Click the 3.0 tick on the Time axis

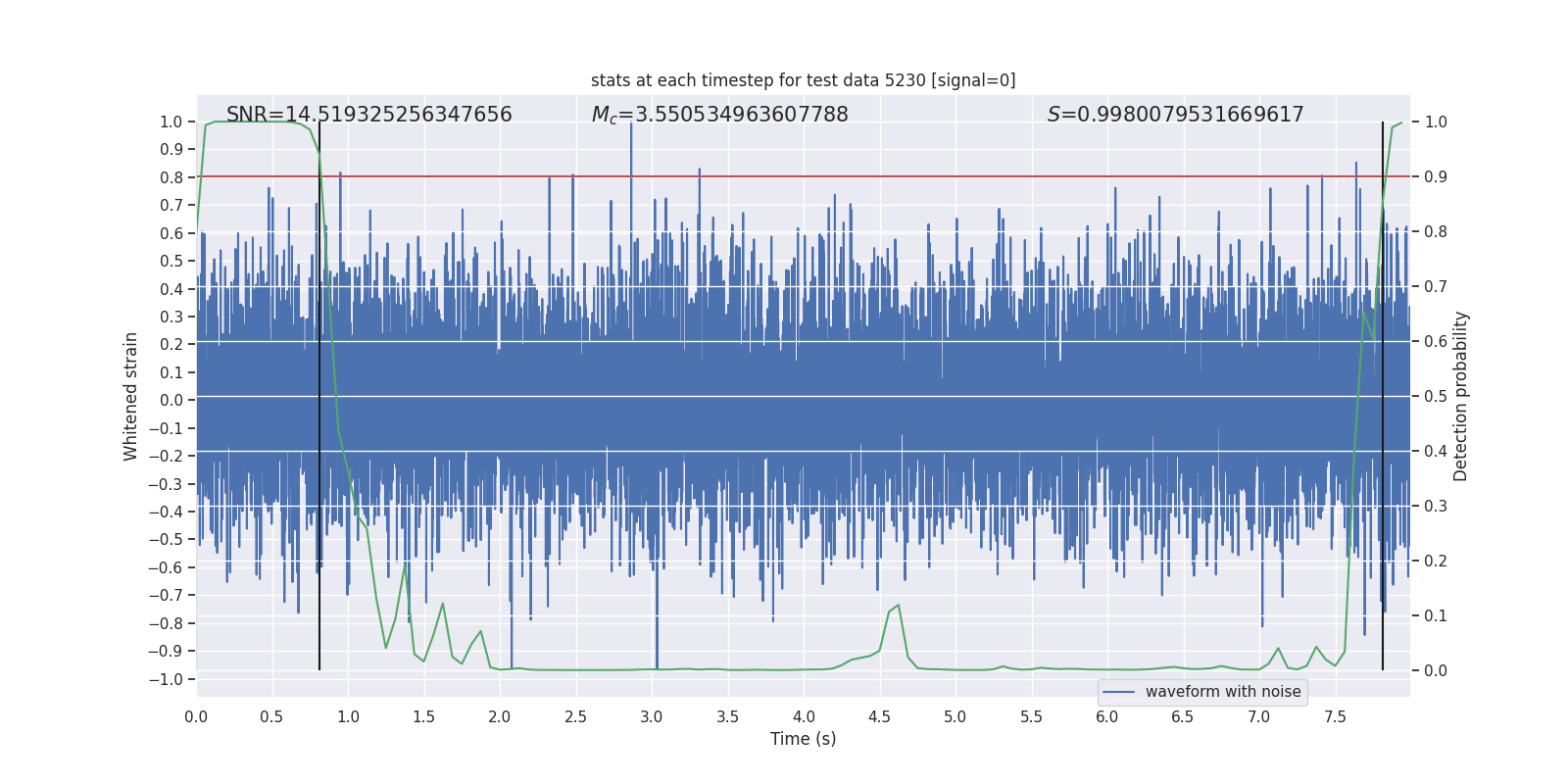(652, 716)
